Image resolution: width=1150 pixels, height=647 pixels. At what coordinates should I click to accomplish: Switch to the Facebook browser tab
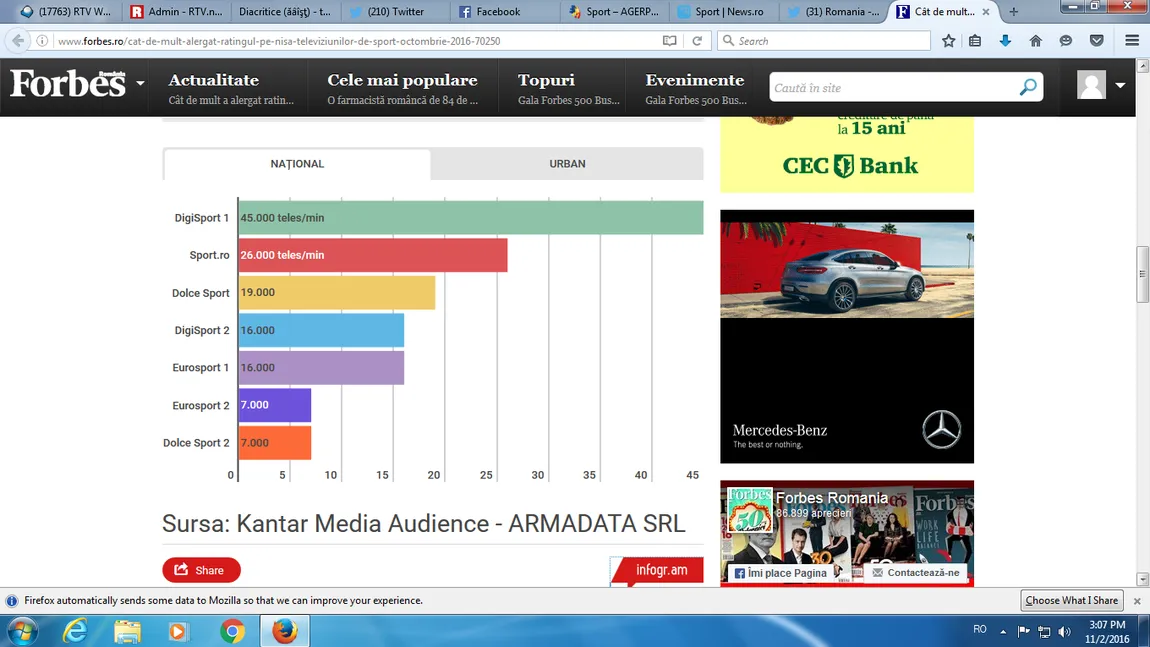click(505, 12)
